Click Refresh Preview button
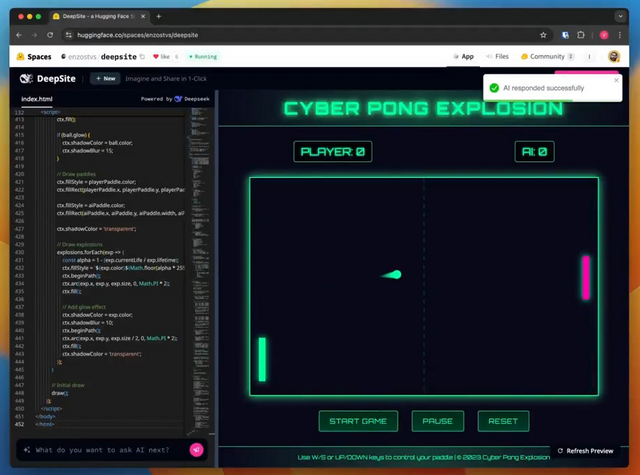640x475 pixels. [586, 451]
